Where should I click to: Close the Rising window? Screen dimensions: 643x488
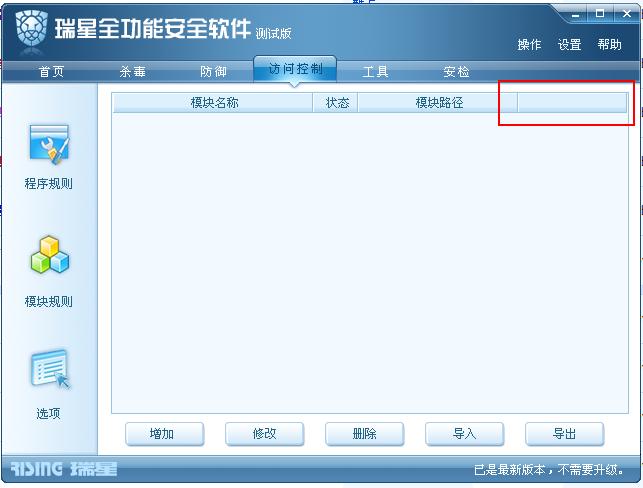point(627,14)
